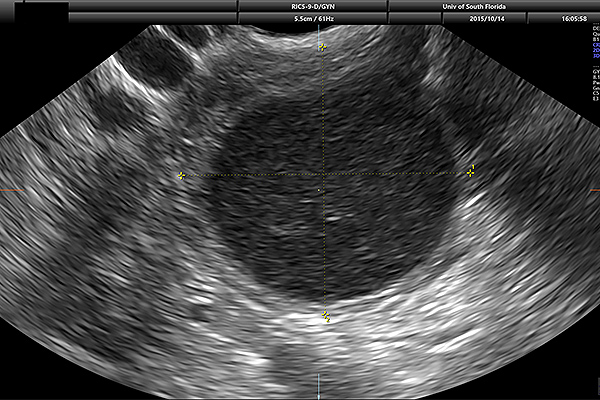The width and height of the screenshot is (600, 400).
Task: Click the lower block of the right-side parameter list
Action: 596,85
